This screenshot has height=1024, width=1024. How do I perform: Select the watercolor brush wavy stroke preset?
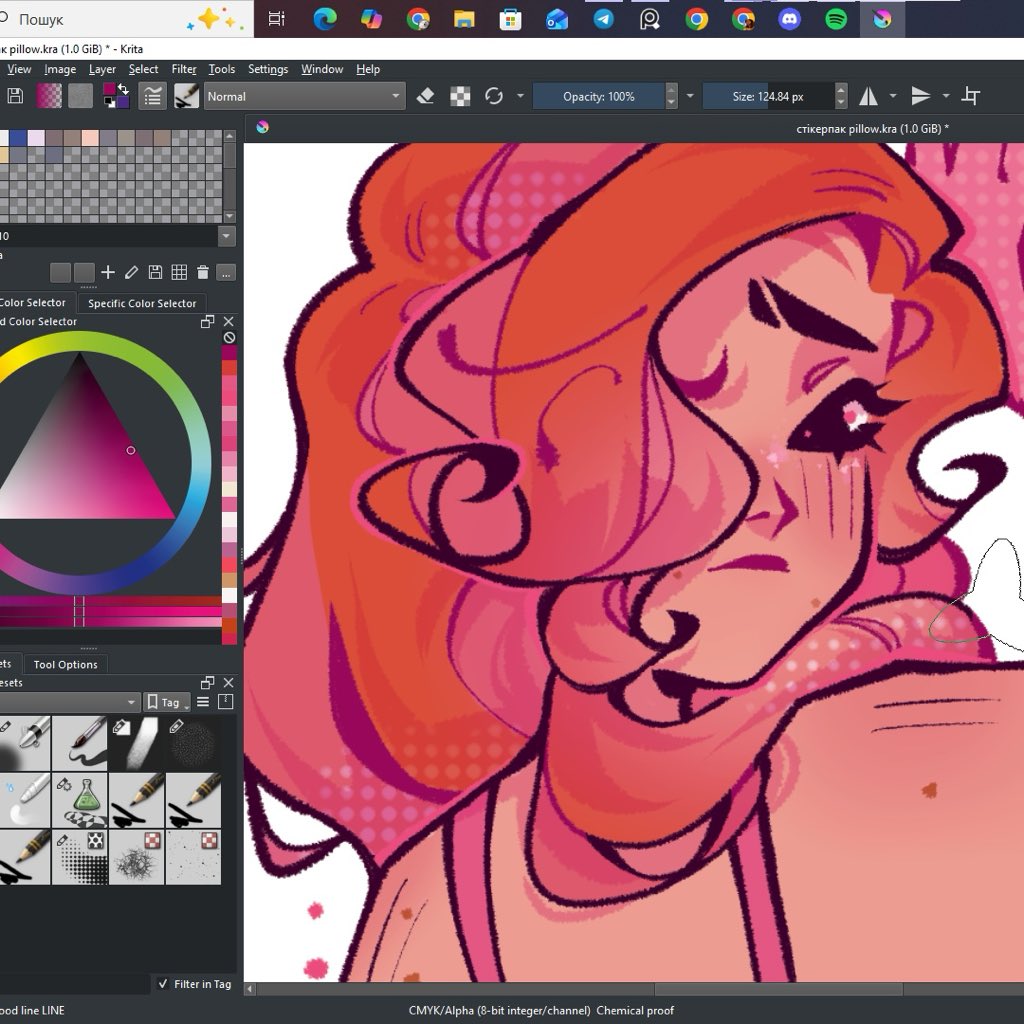click(x=80, y=743)
